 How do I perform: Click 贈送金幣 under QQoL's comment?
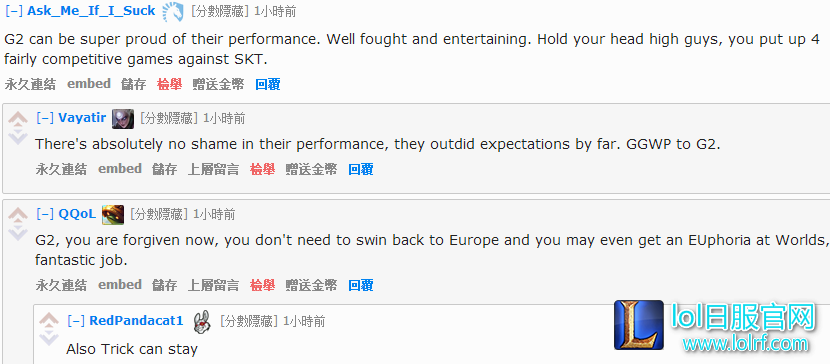[311, 286]
